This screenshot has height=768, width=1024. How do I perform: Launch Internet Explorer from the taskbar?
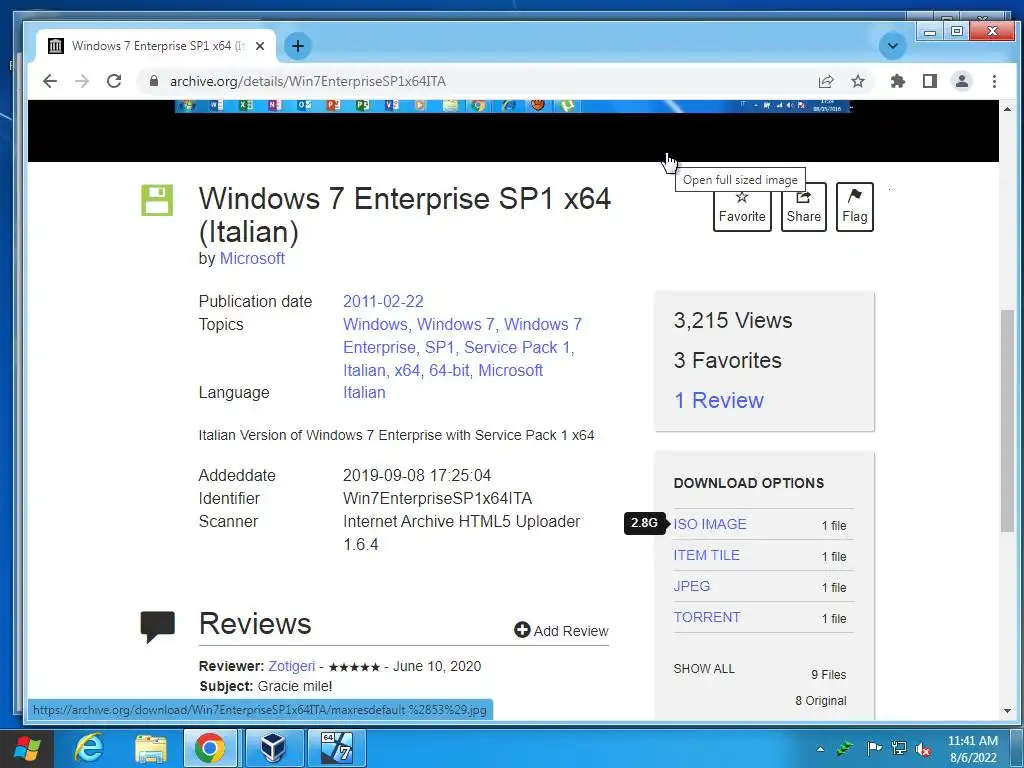[x=89, y=748]
